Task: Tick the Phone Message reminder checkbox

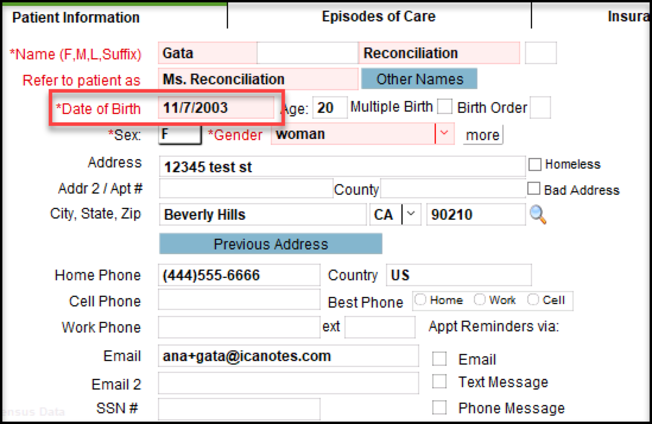Action: 439,407
